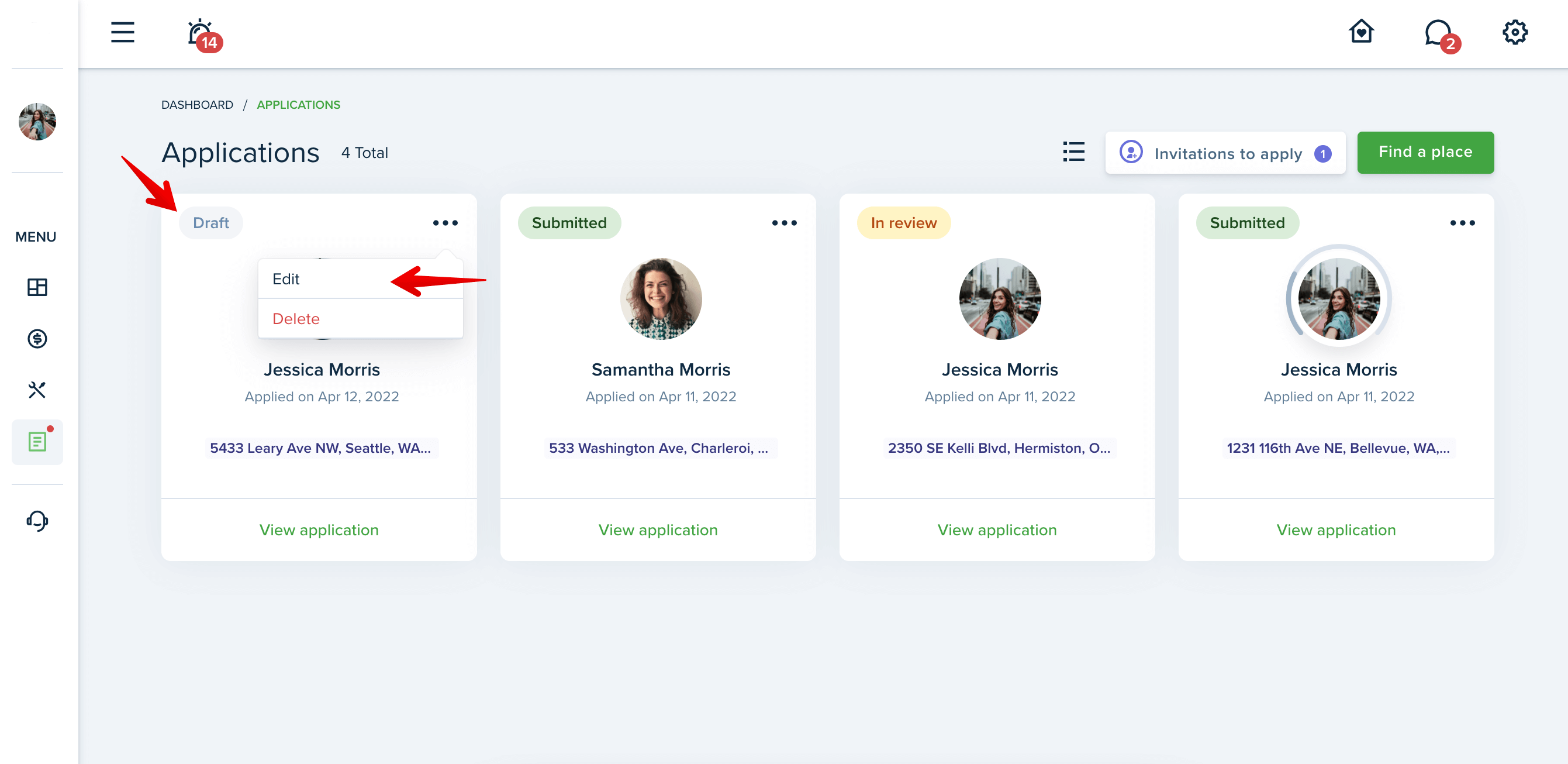The image size is (1568, 764).
Task: Open maintenance tools icon in sidebar
Action: (37, 389)
